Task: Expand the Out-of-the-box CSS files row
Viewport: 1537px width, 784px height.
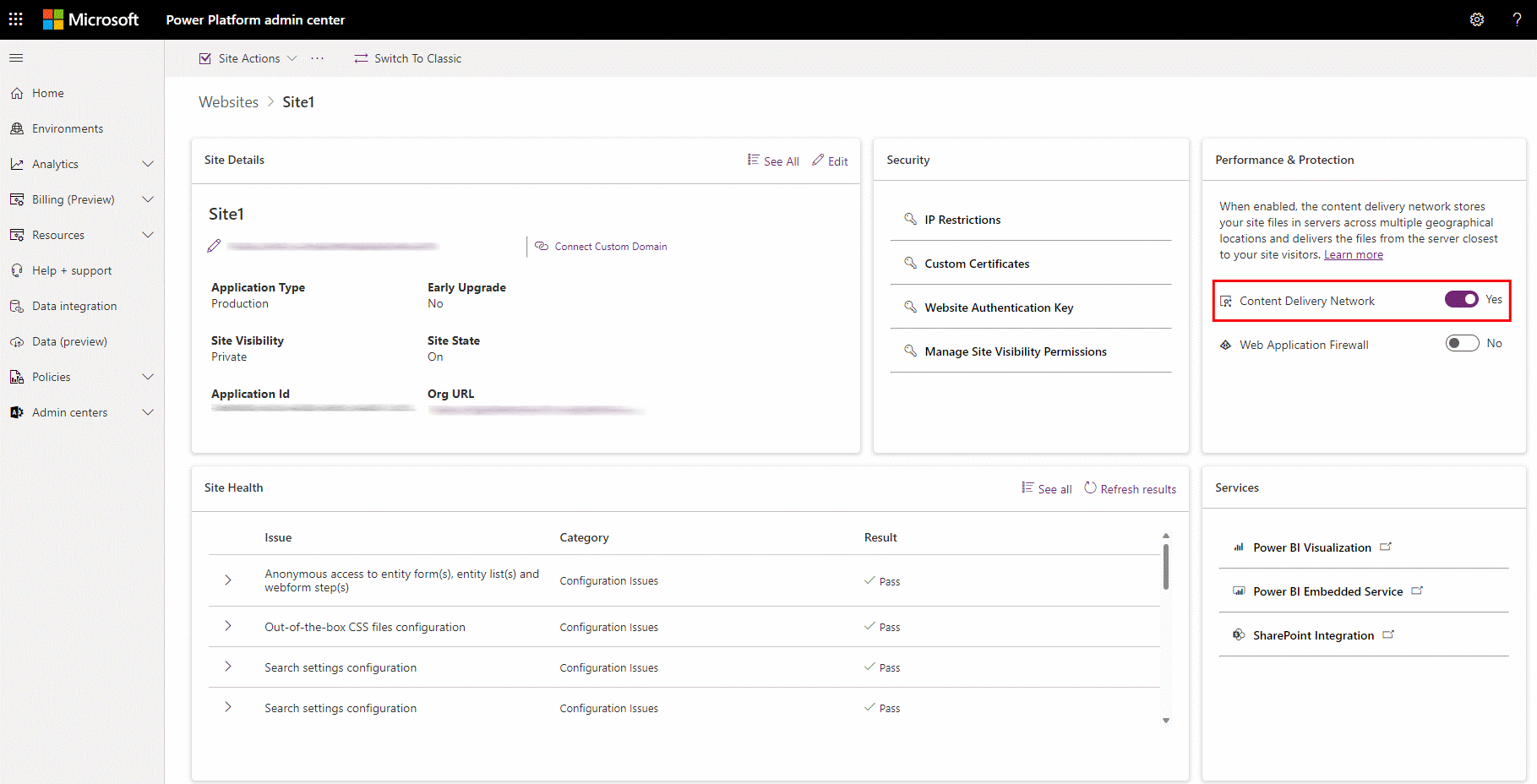Action: click(x=228, y=626)
